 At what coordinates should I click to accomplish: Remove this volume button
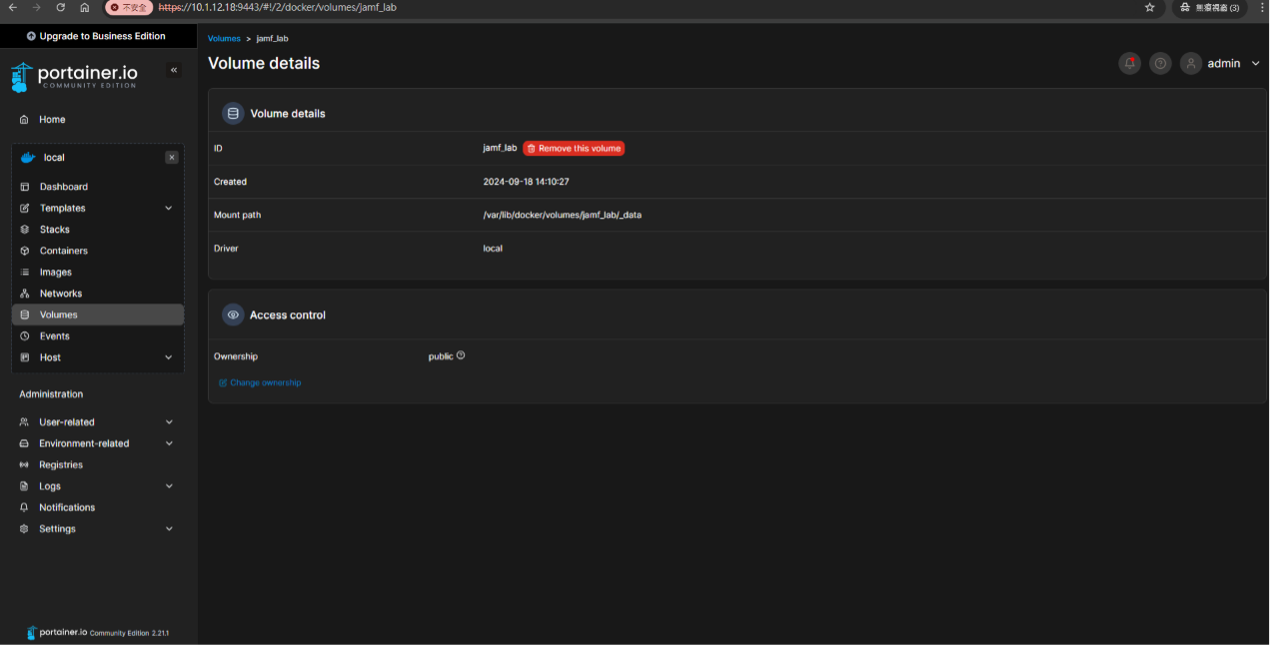(x=574, y=148)
